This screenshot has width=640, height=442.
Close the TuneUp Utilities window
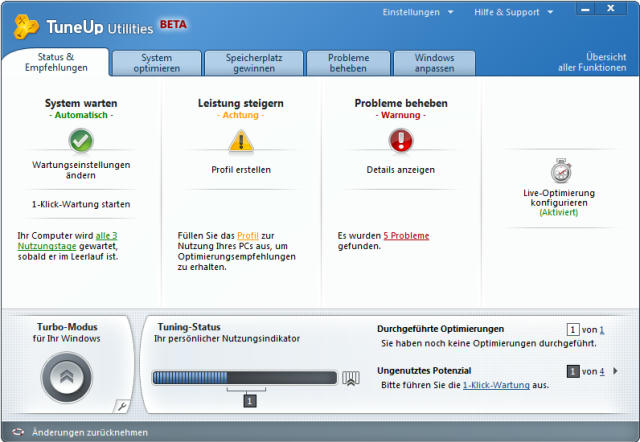(611, 9)
